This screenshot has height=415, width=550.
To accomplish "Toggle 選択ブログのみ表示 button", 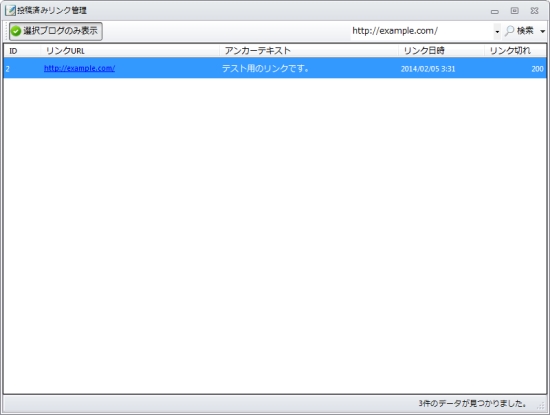I will click(x=56, y=31).
